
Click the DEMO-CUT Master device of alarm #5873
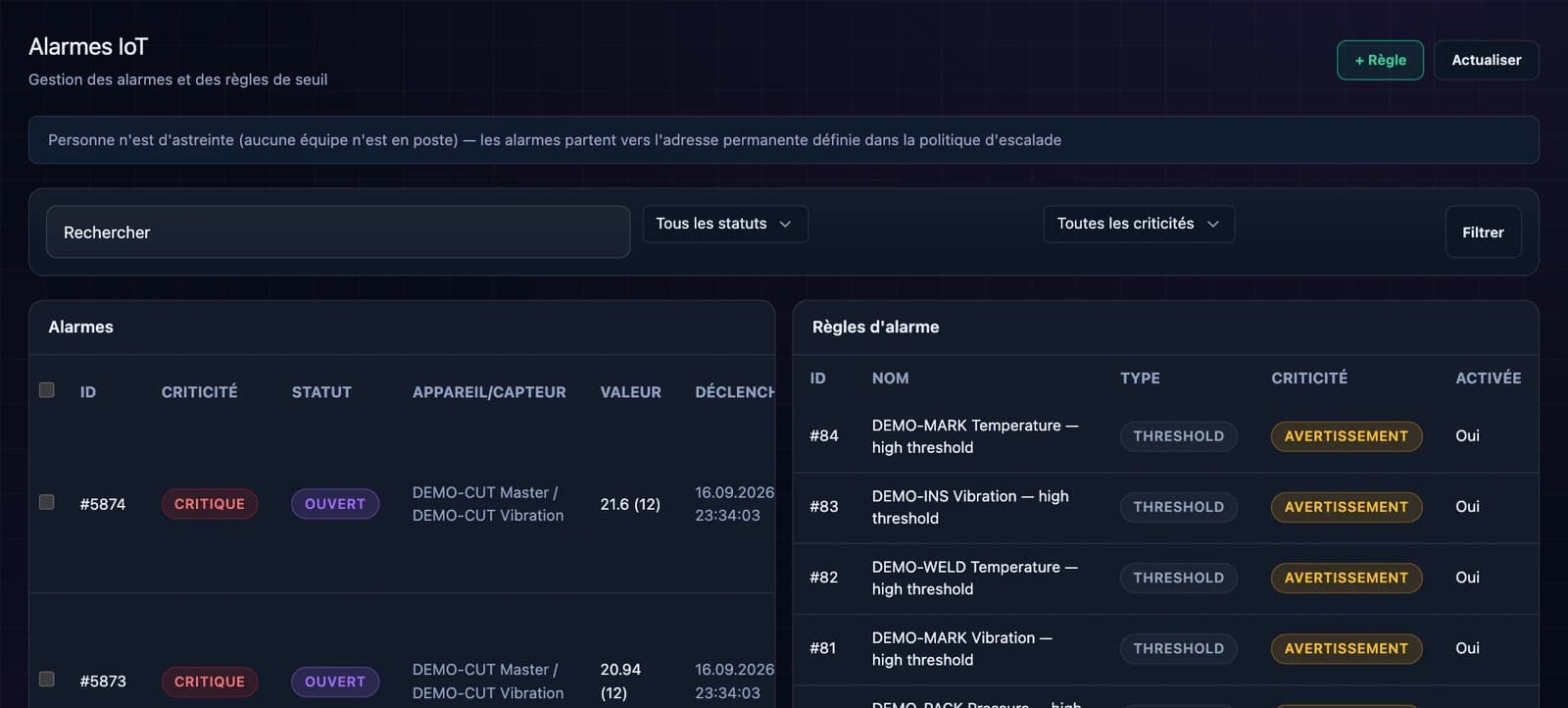tap(485, 670)
